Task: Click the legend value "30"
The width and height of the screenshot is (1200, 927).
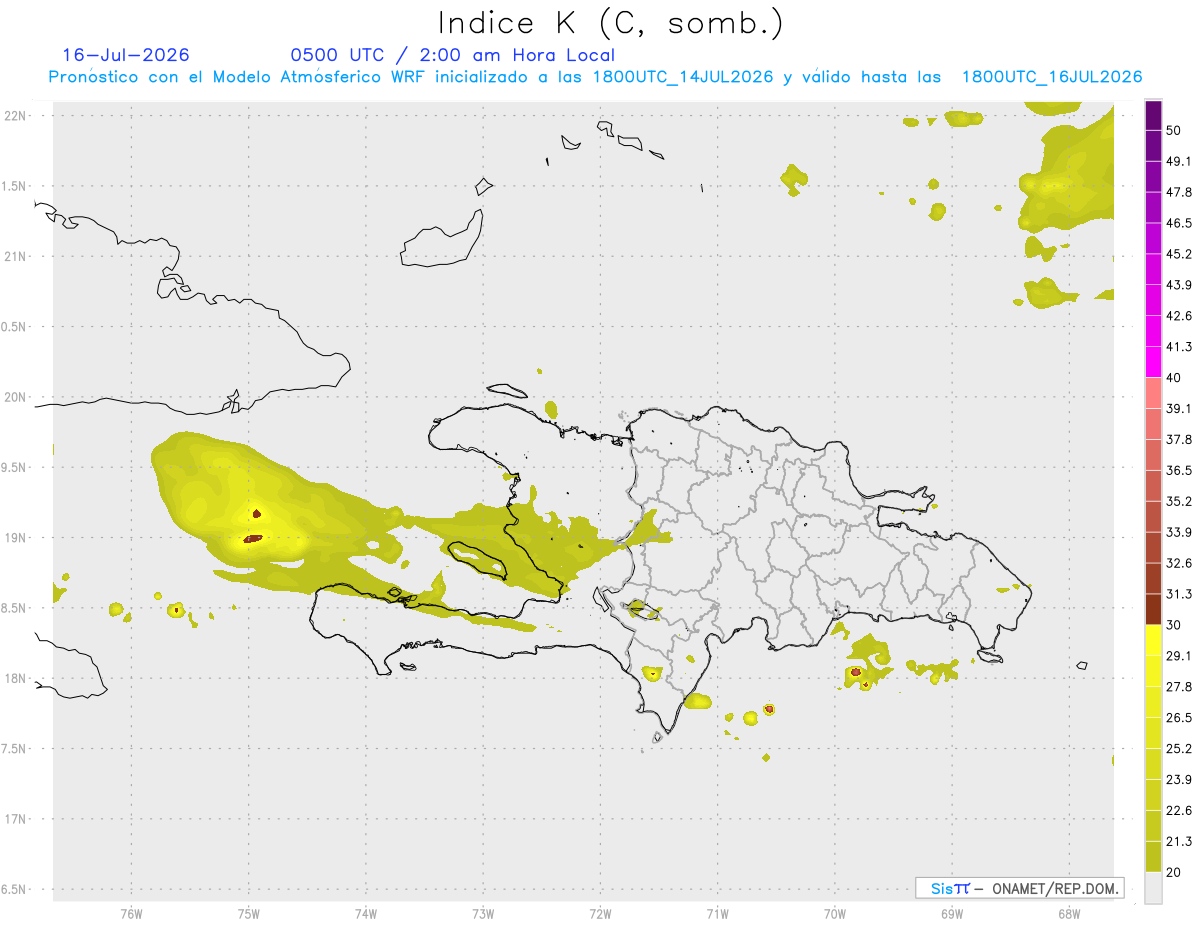Action: pos(1176,625)
